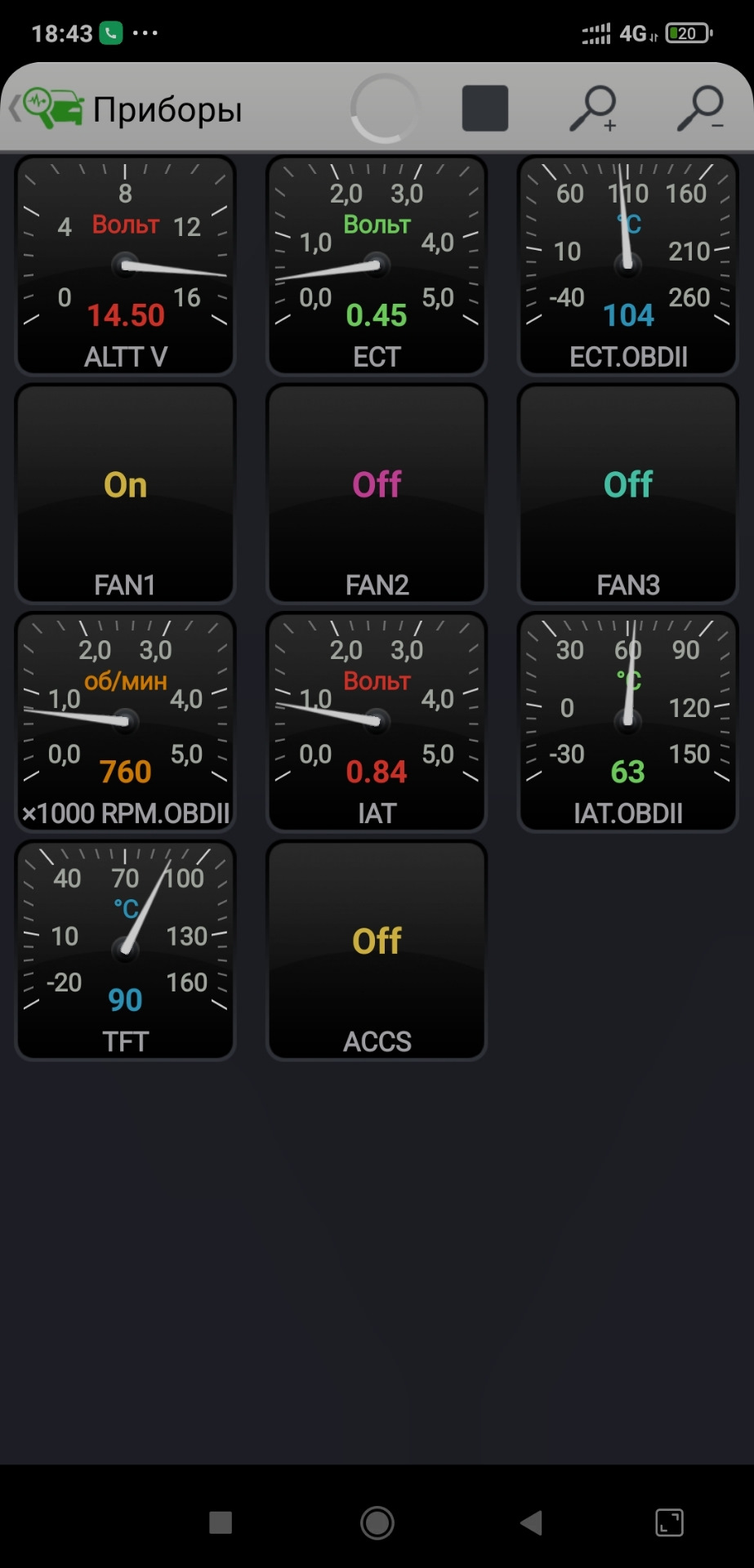
Task: Select the FAN1 On indicator tile
Action: point(126,494)
